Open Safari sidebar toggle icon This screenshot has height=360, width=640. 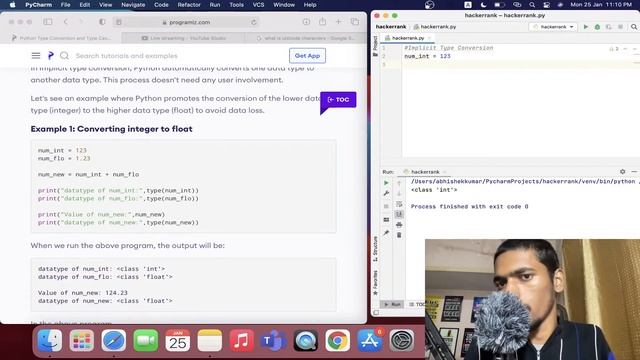(x=48, y=22)
